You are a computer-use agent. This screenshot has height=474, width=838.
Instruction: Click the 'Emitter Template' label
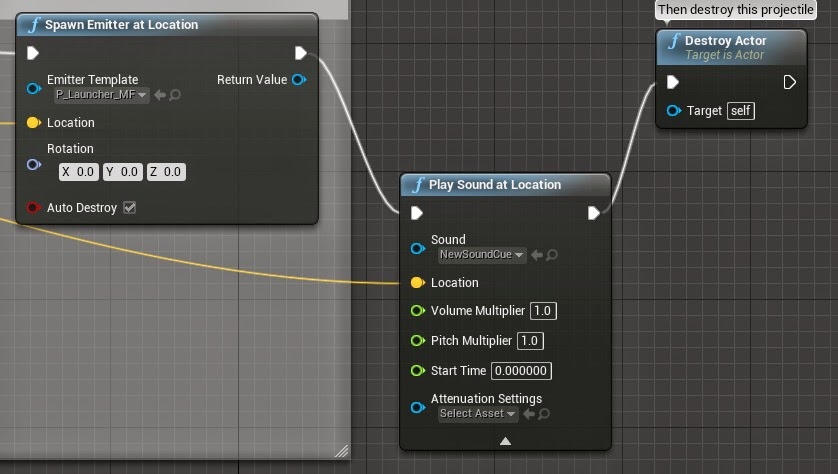(x=92, y=80)
